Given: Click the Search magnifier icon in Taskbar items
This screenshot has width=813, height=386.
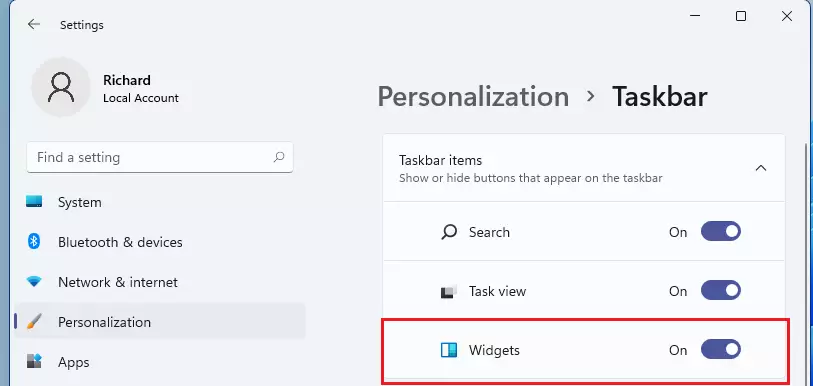Looking at the screenshot, I should (449, 232).
